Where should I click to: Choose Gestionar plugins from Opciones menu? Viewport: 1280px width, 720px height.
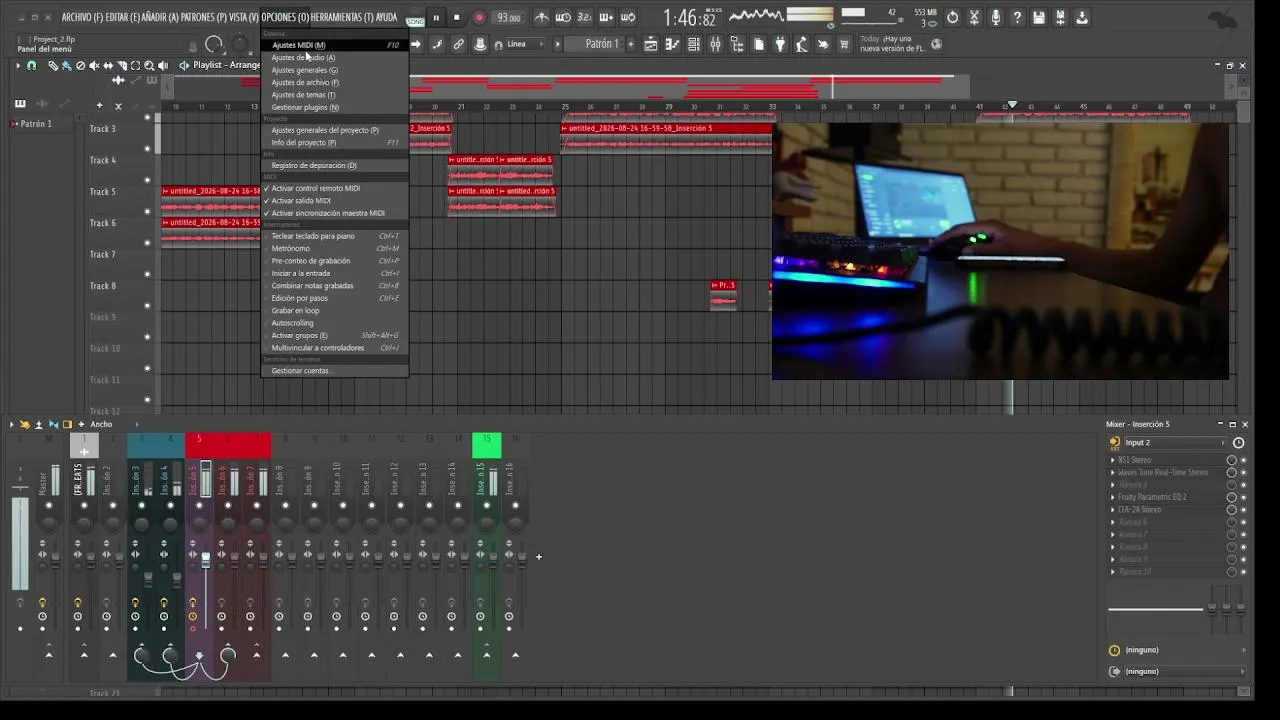click(x=335, y=107)
